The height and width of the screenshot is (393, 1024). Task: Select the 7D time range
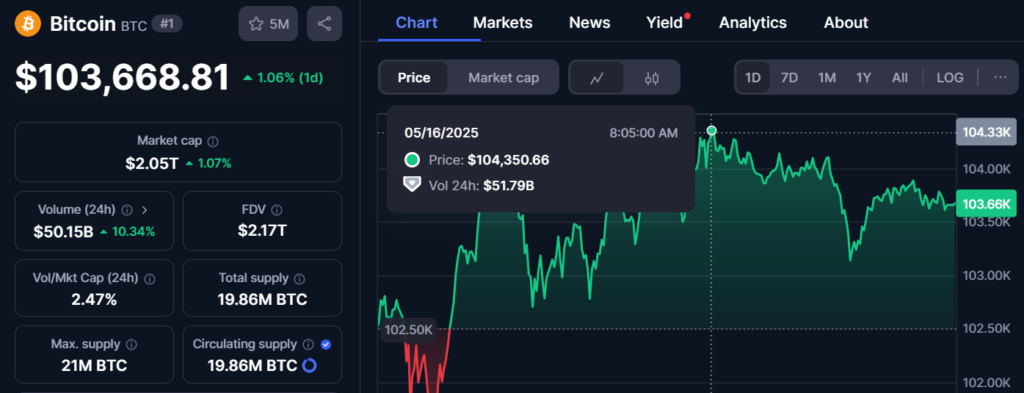tap(789, 78)
